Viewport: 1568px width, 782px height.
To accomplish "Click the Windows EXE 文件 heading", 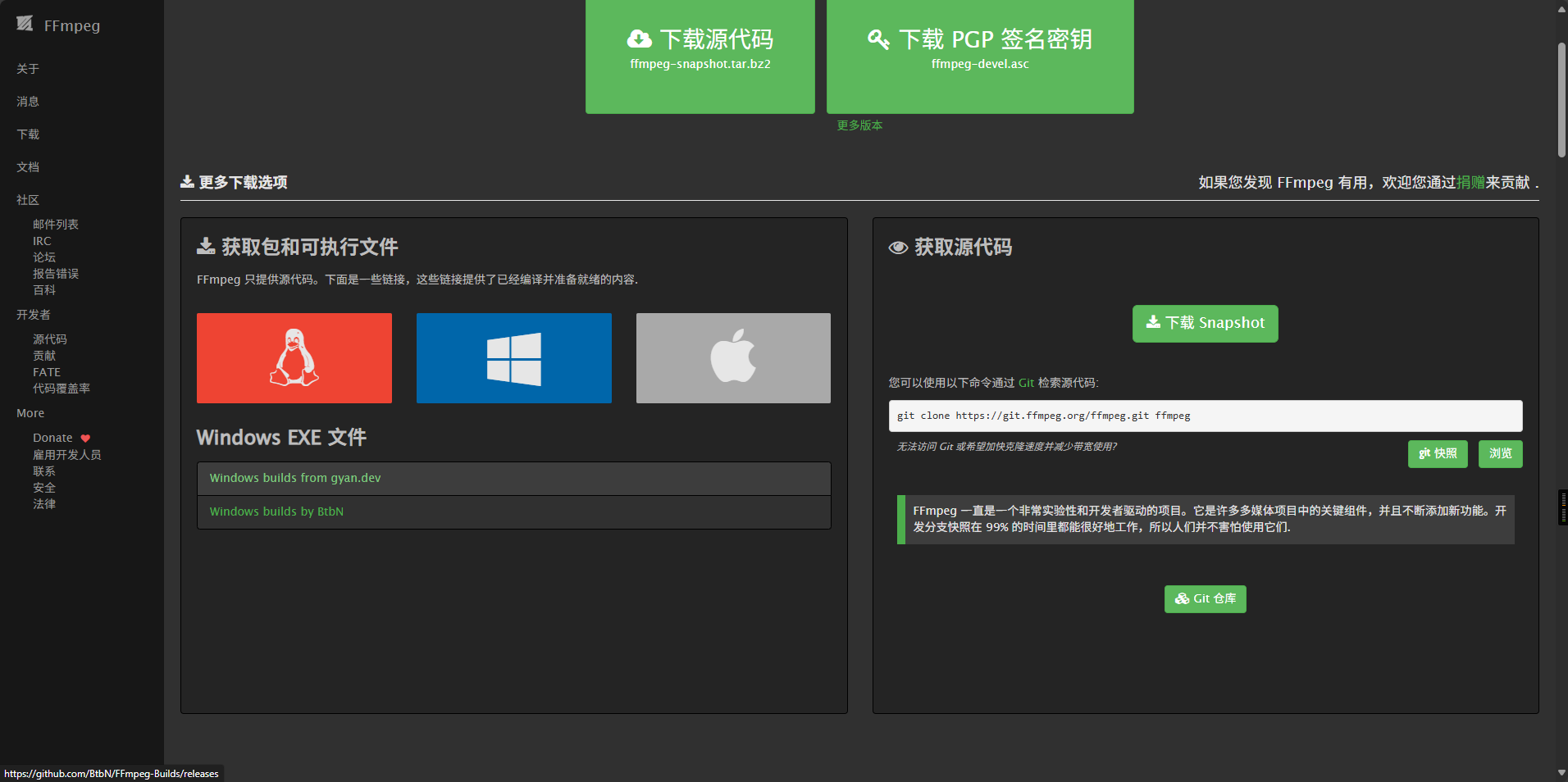I will 281,438.
